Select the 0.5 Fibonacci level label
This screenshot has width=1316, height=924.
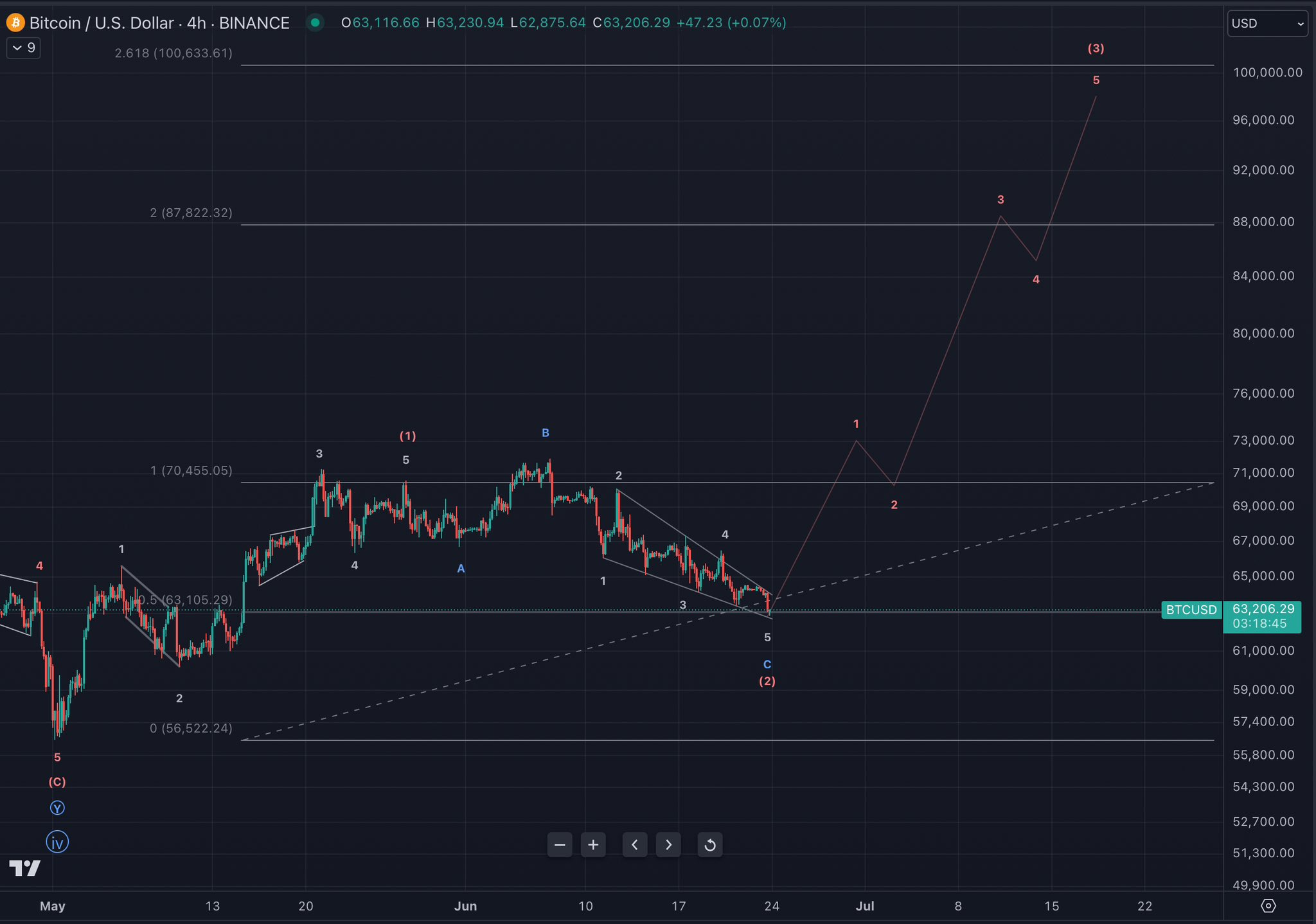(185, 600)
